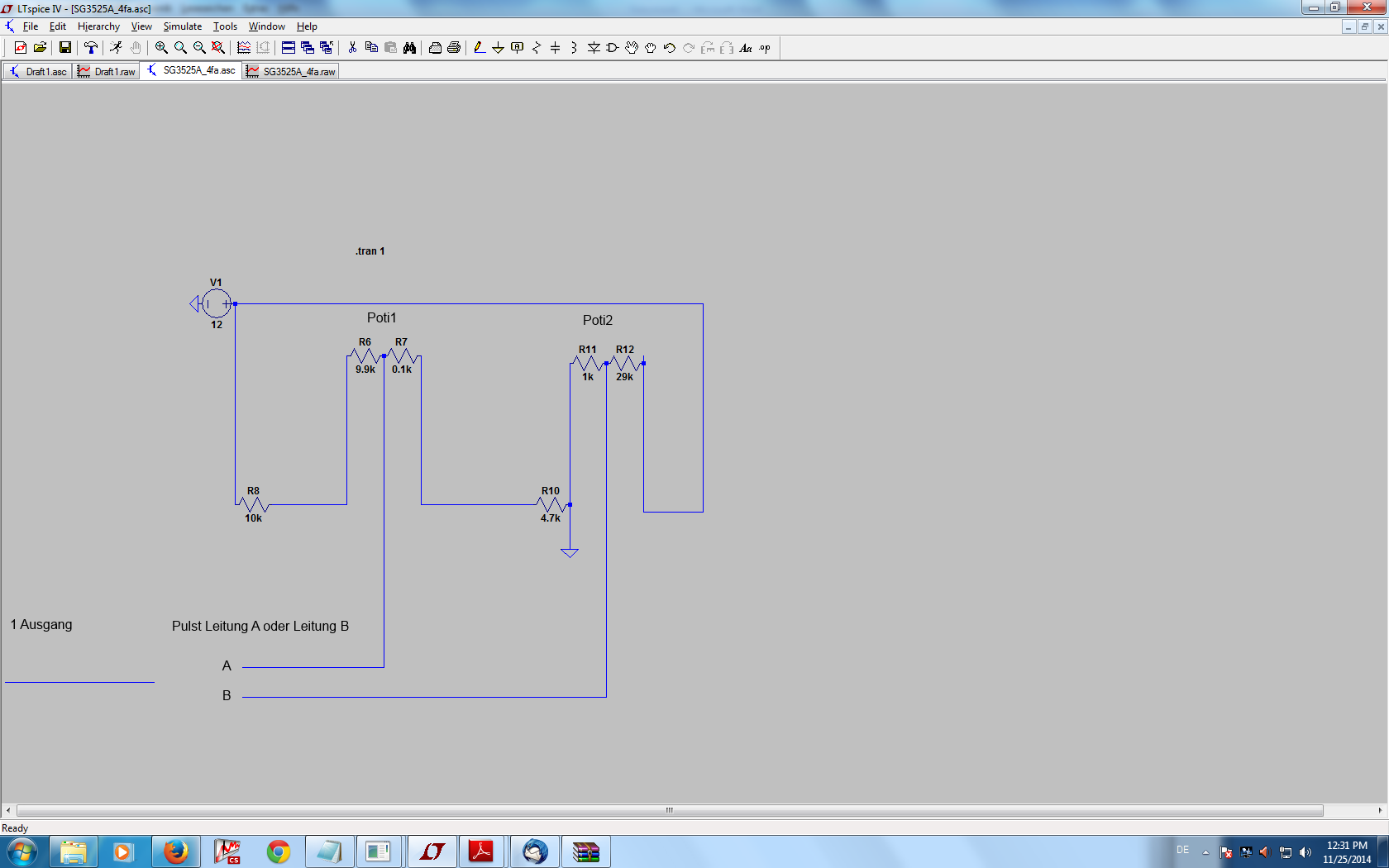Viewport: 1389px width, 868px height.
Task: Open the View menu
Action: click(x=141, y=26)
